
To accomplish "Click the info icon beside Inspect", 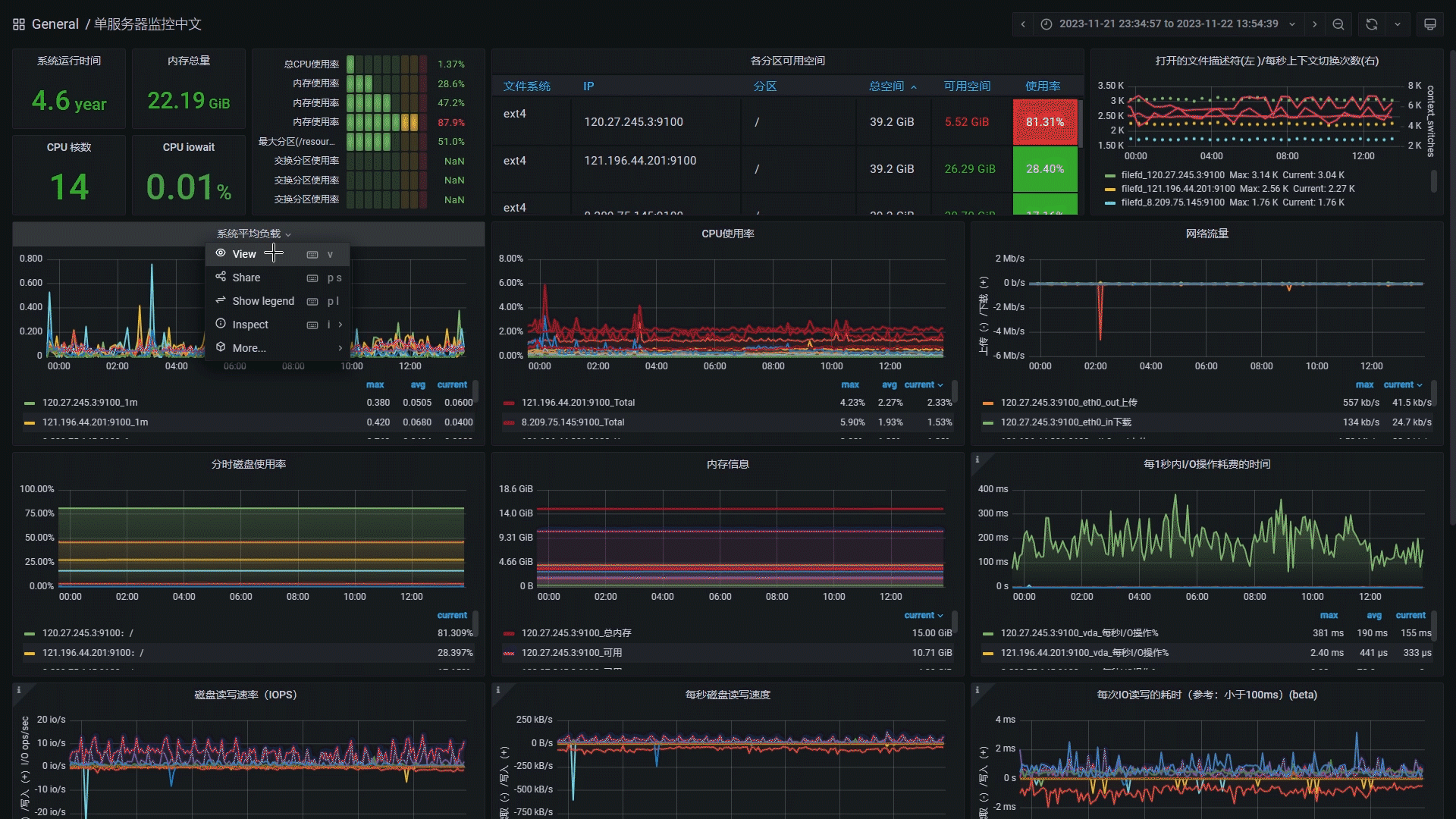I will pos(221,324).
